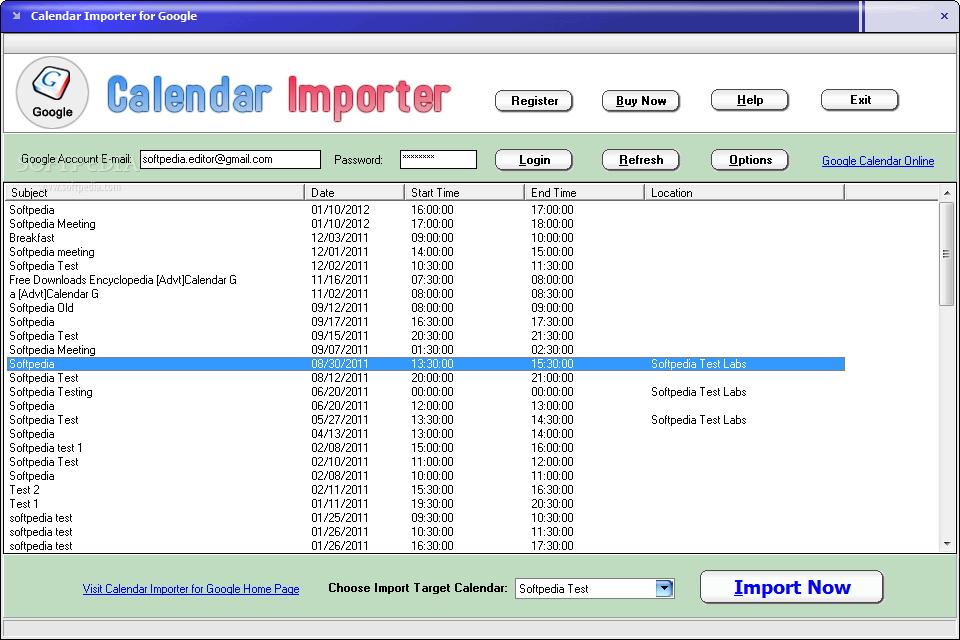The image size is (960, 640).
Task: Select the 'a [Advt]Calendar G' row
Action: [x=426, y=294]
